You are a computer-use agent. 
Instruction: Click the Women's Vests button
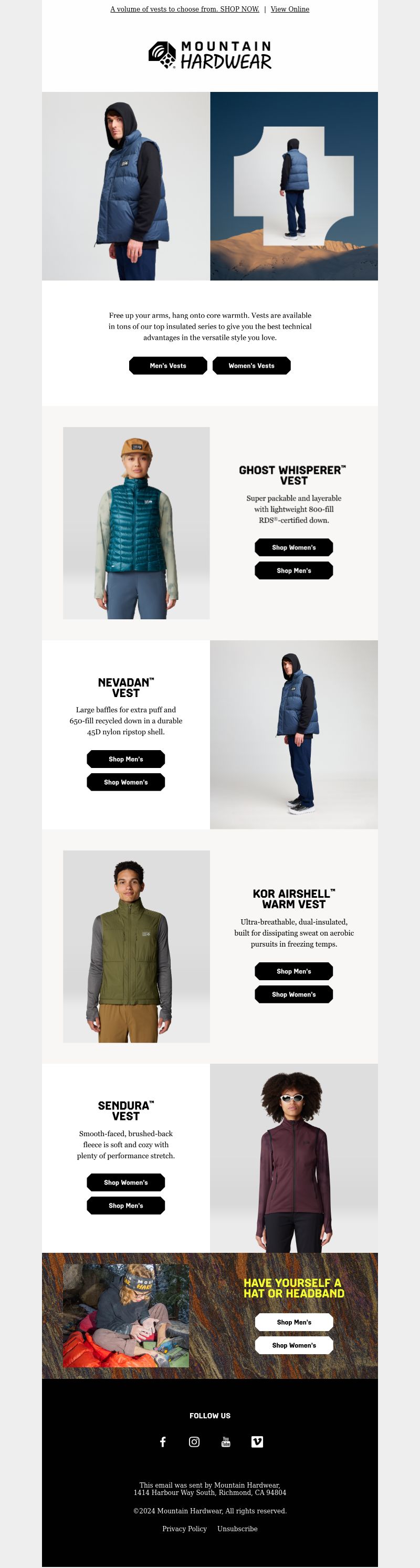point(251,366)
